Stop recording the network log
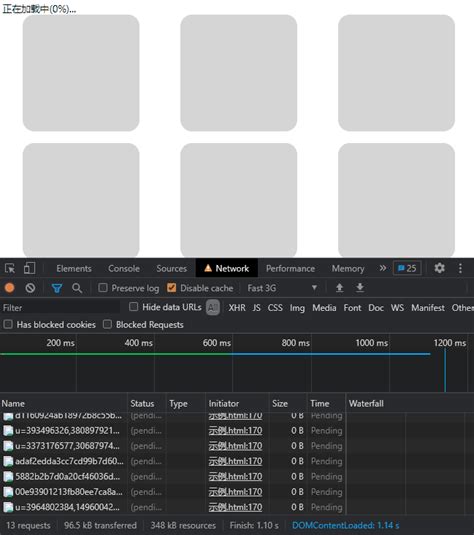Screen dimensions: 474x535 coord(10,288)
